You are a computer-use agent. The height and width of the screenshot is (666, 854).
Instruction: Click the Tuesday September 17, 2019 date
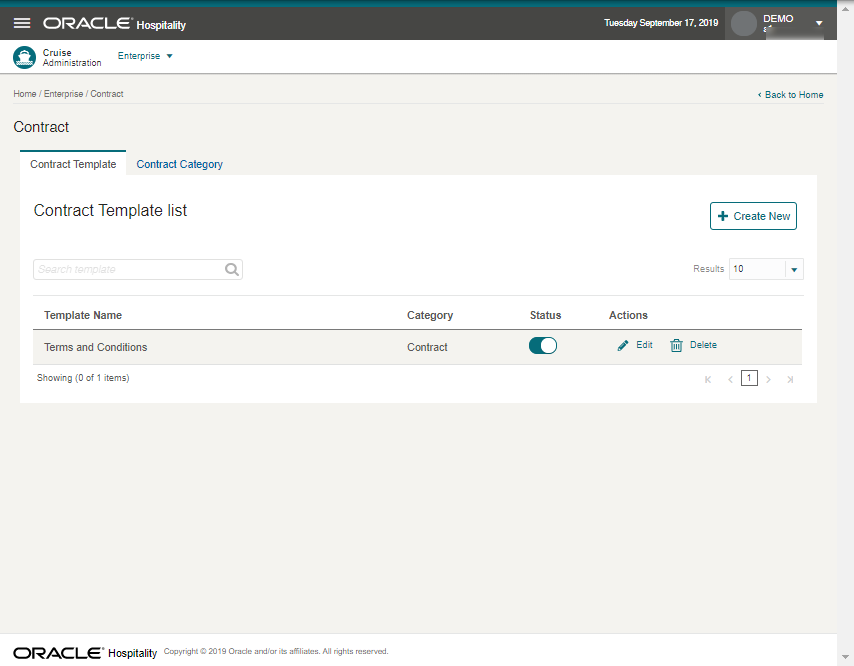pos(661,23)
